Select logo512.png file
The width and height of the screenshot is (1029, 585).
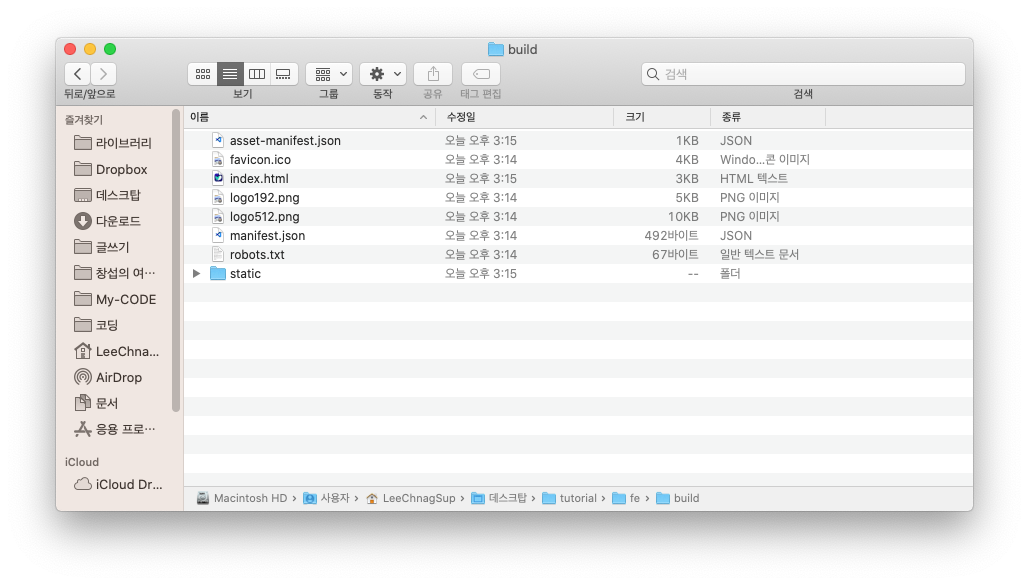(x=578, y=217)
